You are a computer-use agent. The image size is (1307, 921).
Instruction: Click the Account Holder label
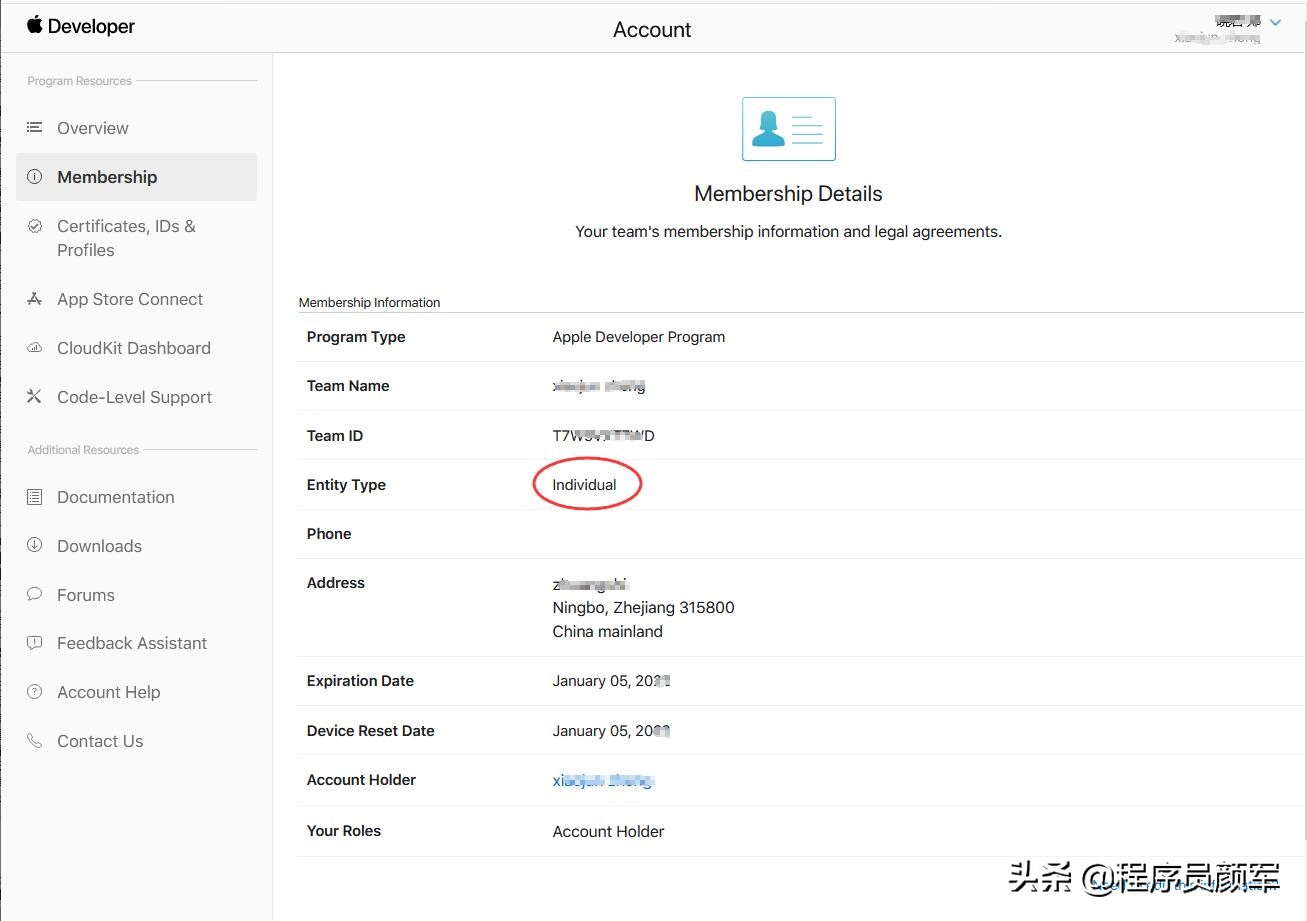click(361, 780)
